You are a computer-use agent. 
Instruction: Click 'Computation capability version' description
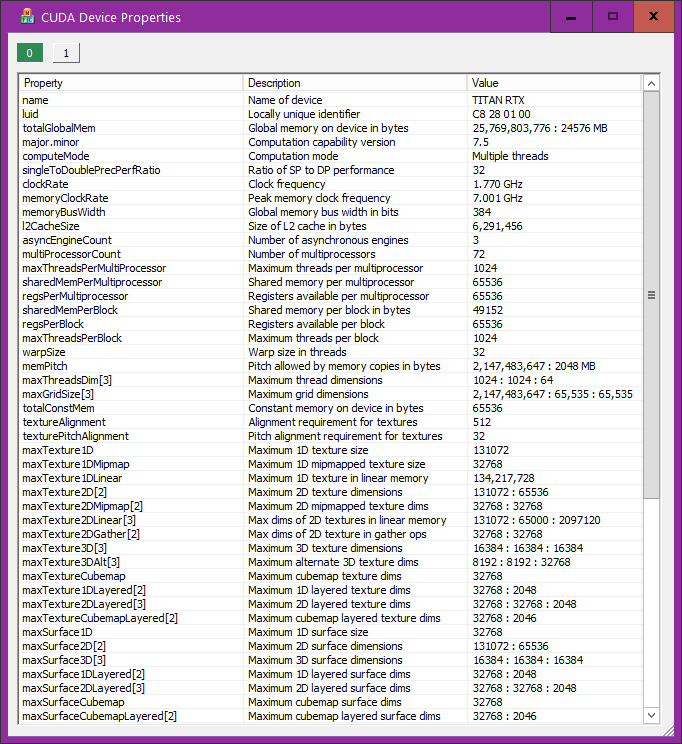click(x=321, y=142)
